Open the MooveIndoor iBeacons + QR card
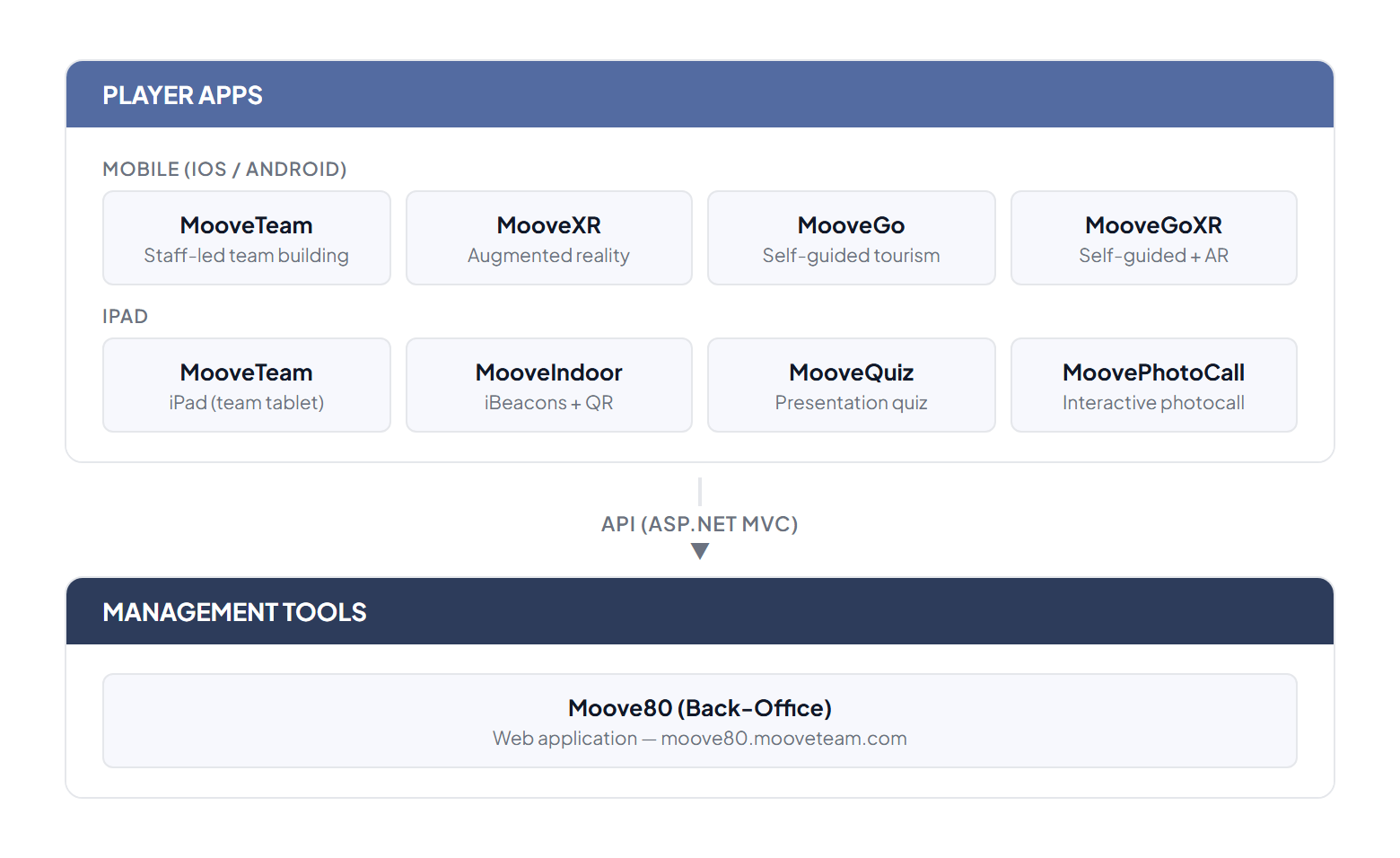Image resolution: width=1400 pixels, height=858 pixels. tap(548, 385)
